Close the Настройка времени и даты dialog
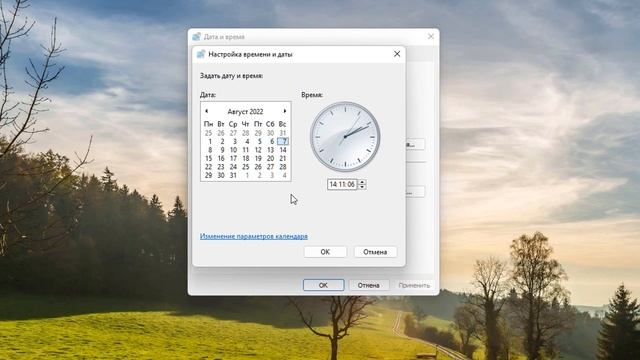 click(x=397, y=54)
